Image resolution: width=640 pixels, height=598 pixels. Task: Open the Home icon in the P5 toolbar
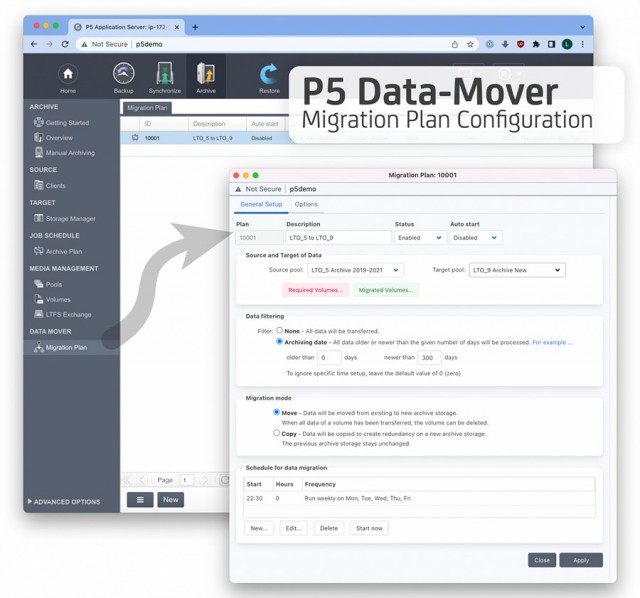coord(68,78)
